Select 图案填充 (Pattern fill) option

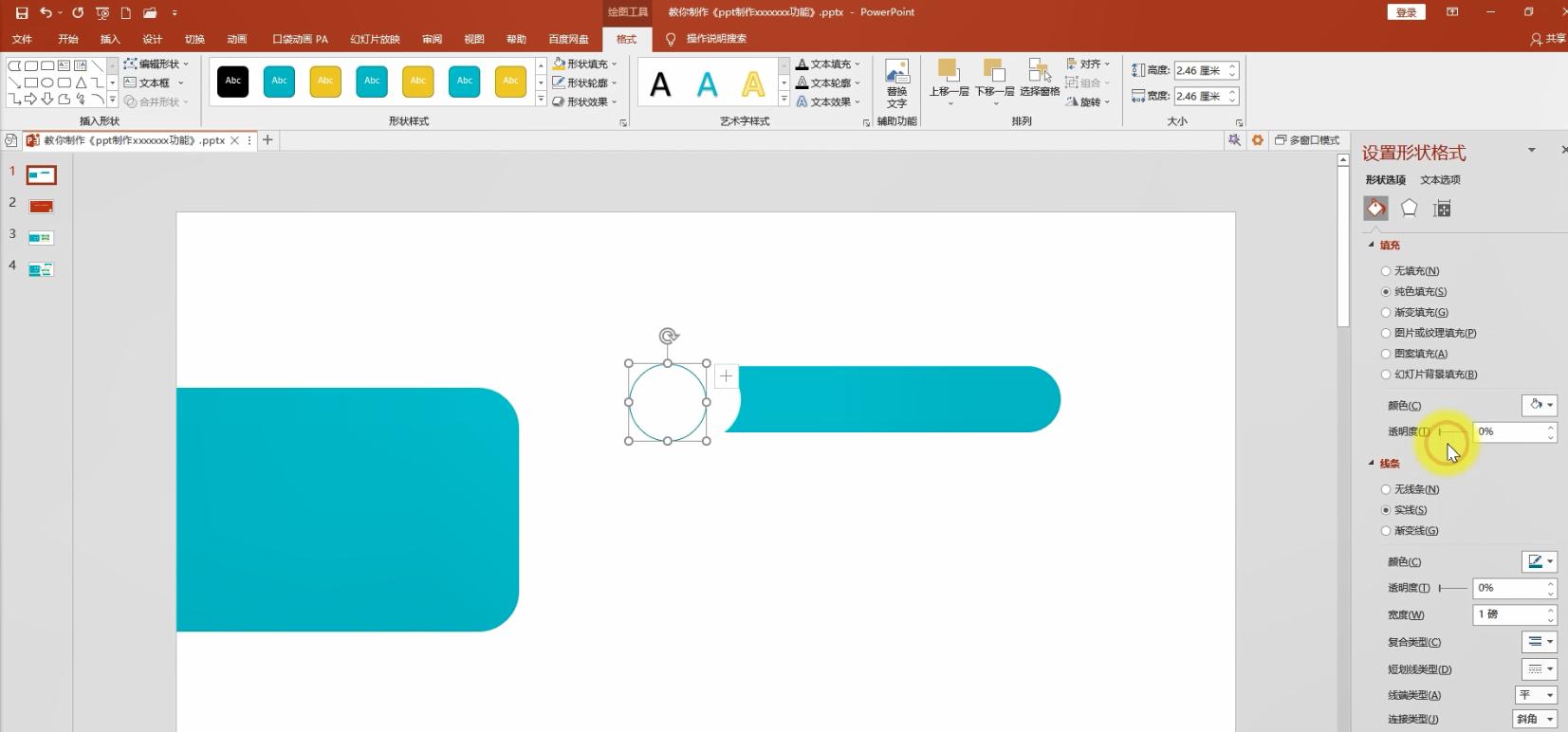coord(1414,354)
